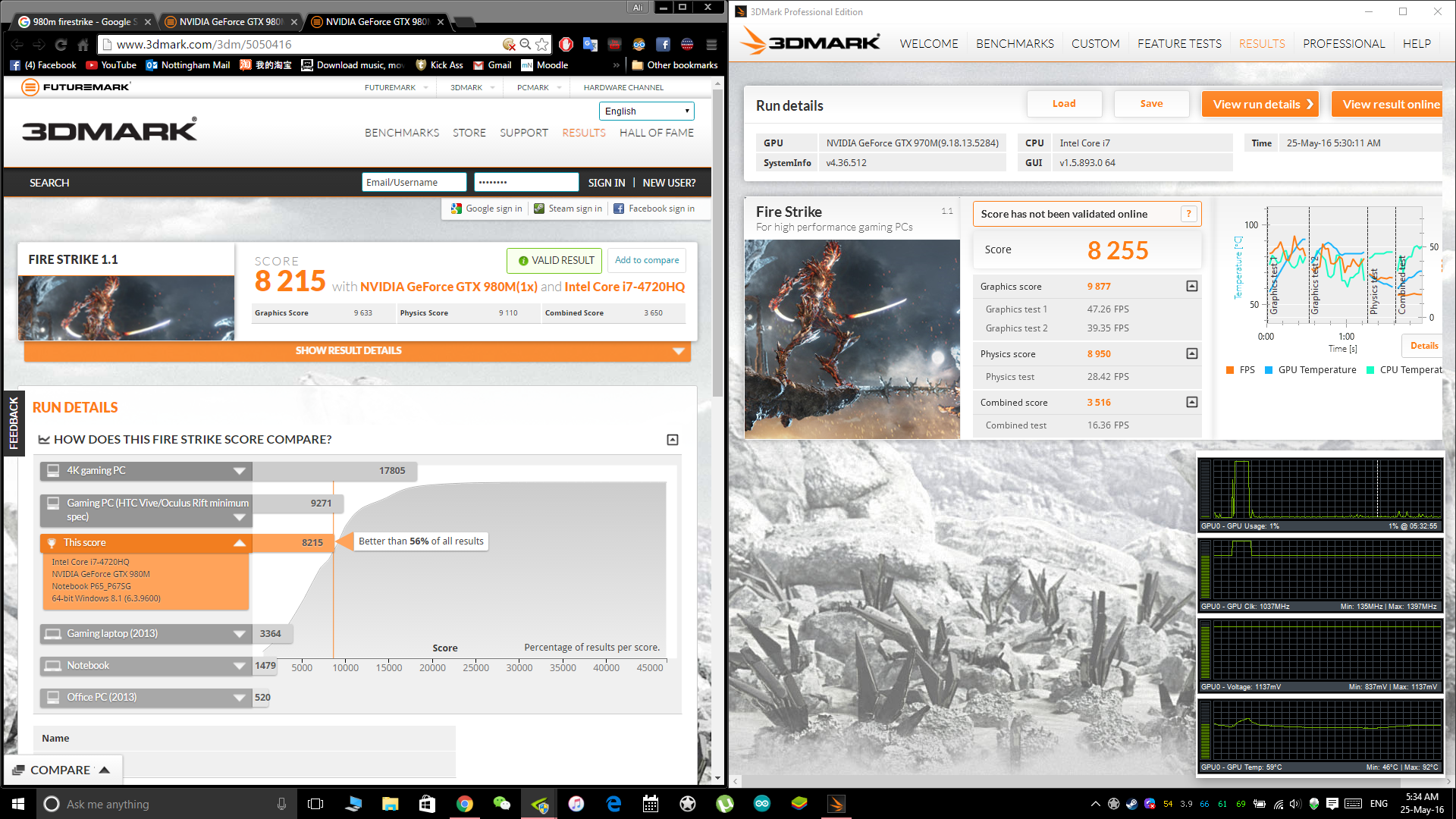
Task: Open Microsoft Edge from the taskbar
Action: [x=613, y=804]
